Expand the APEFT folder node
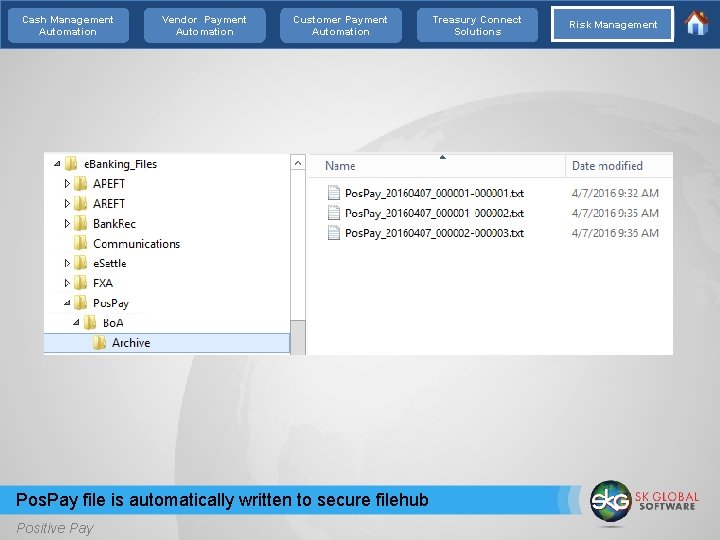Screen dimensions: 720x540 tap(67, 184)
